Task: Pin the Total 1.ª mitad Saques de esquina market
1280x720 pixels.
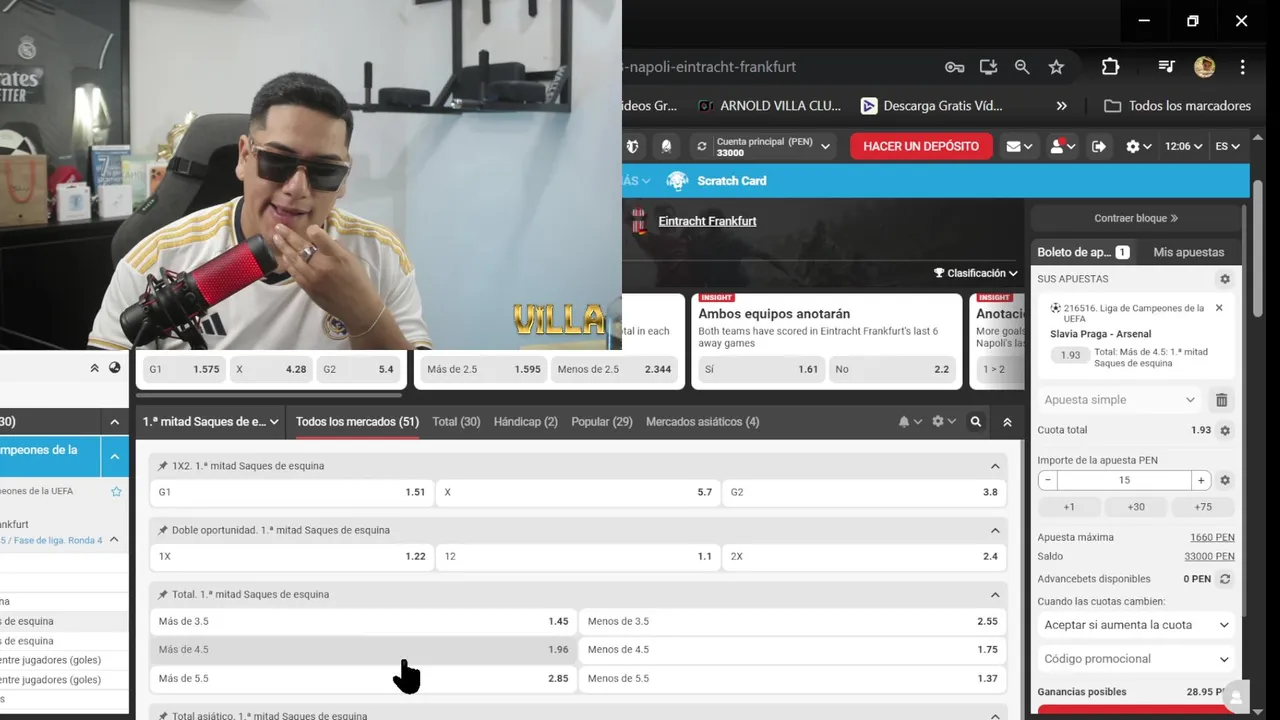Action: click(x=163, y=595)
